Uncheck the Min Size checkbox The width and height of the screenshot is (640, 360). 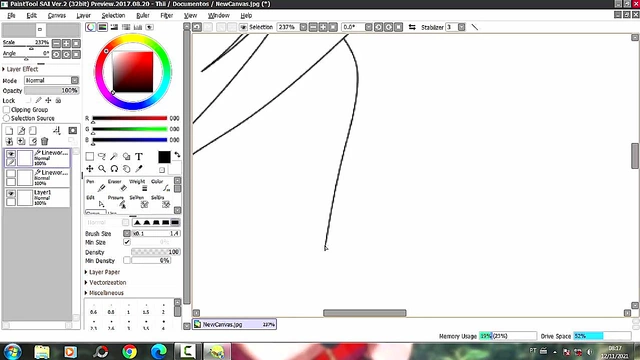pyautogui.click(x=127, y=242)
